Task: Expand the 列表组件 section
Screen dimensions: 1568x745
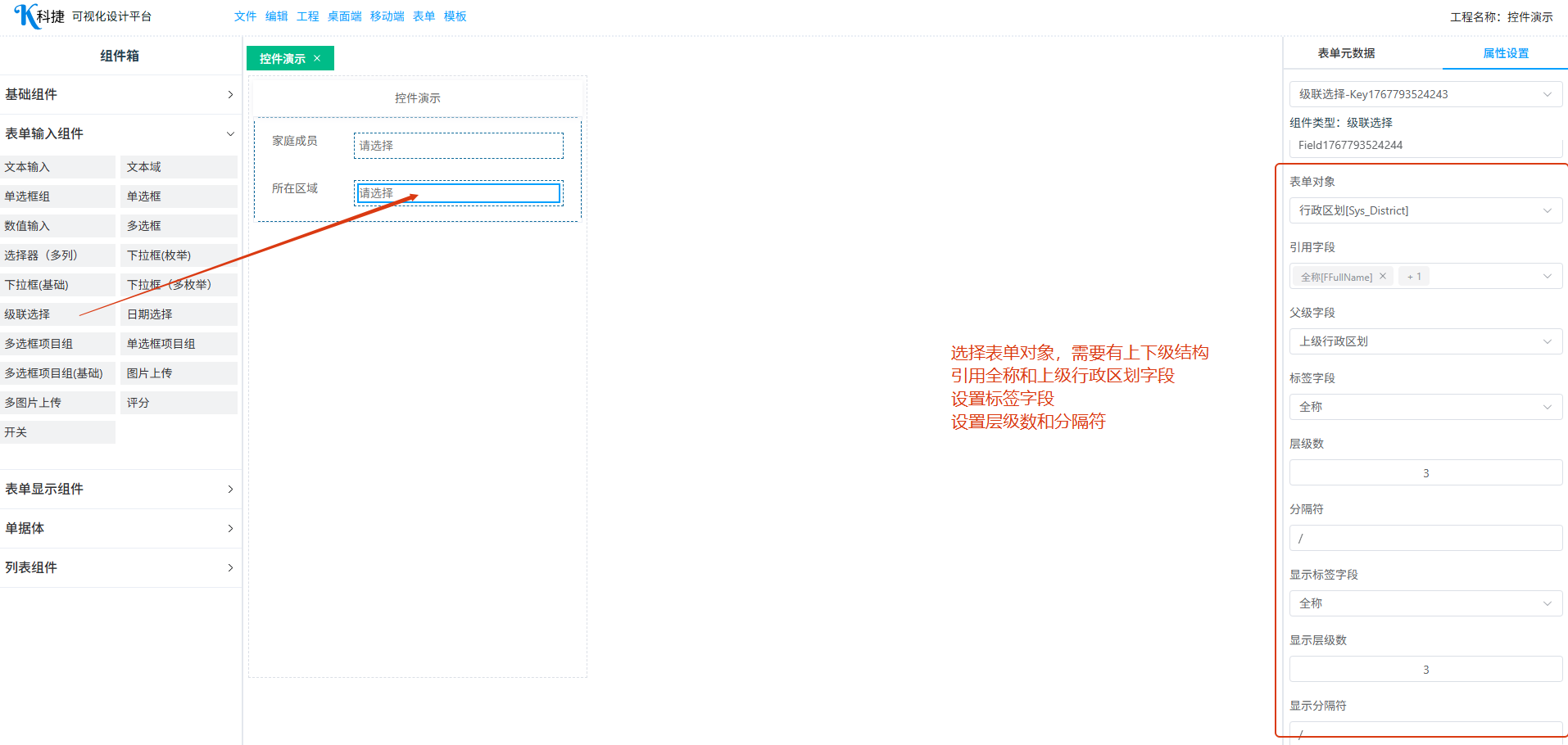Action: tap(120, 567)
